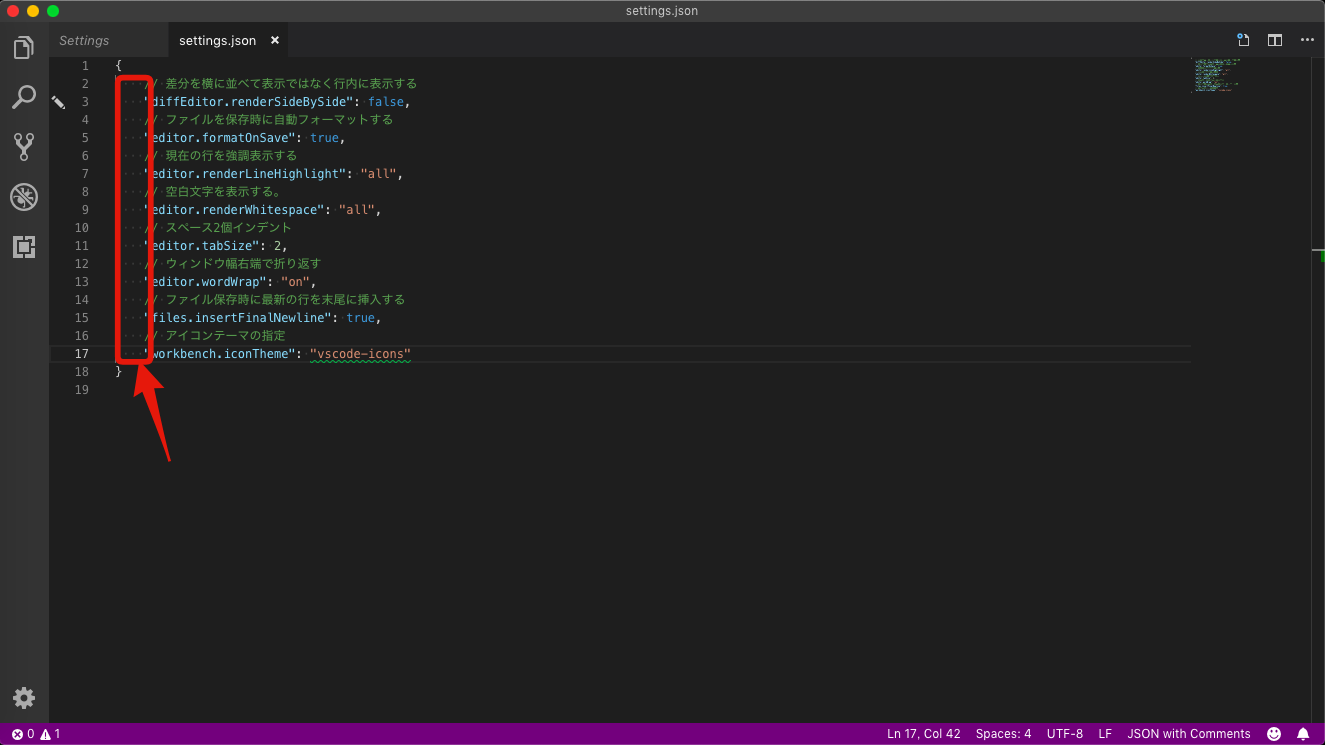
Task: Click the minimap code preview
Action: pos(1216,75)
